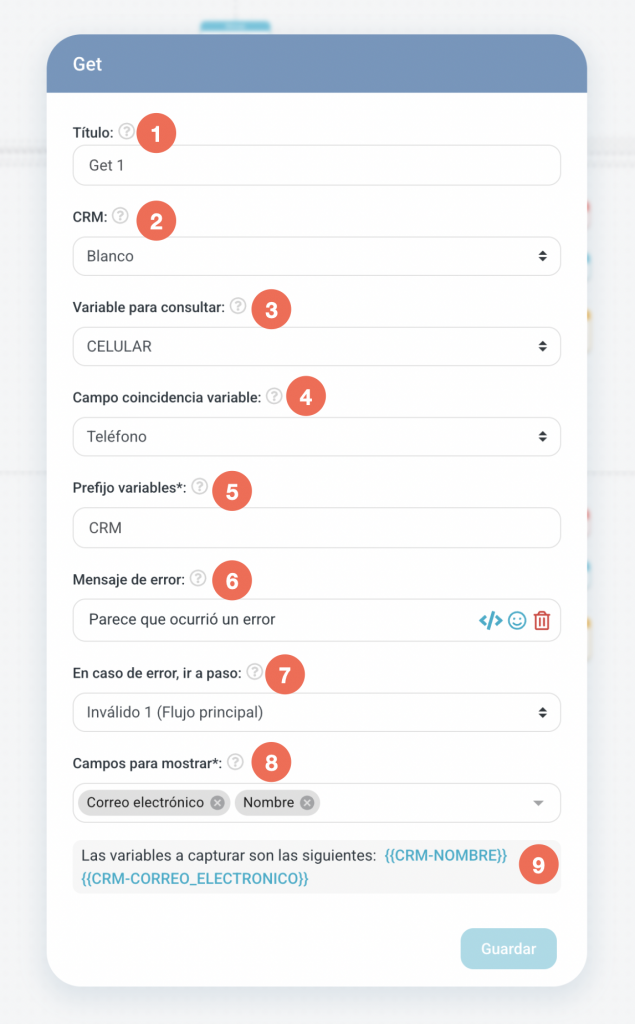Insert variable using the code brackets icon
The image size is (635, 1024).
(490, 620)
